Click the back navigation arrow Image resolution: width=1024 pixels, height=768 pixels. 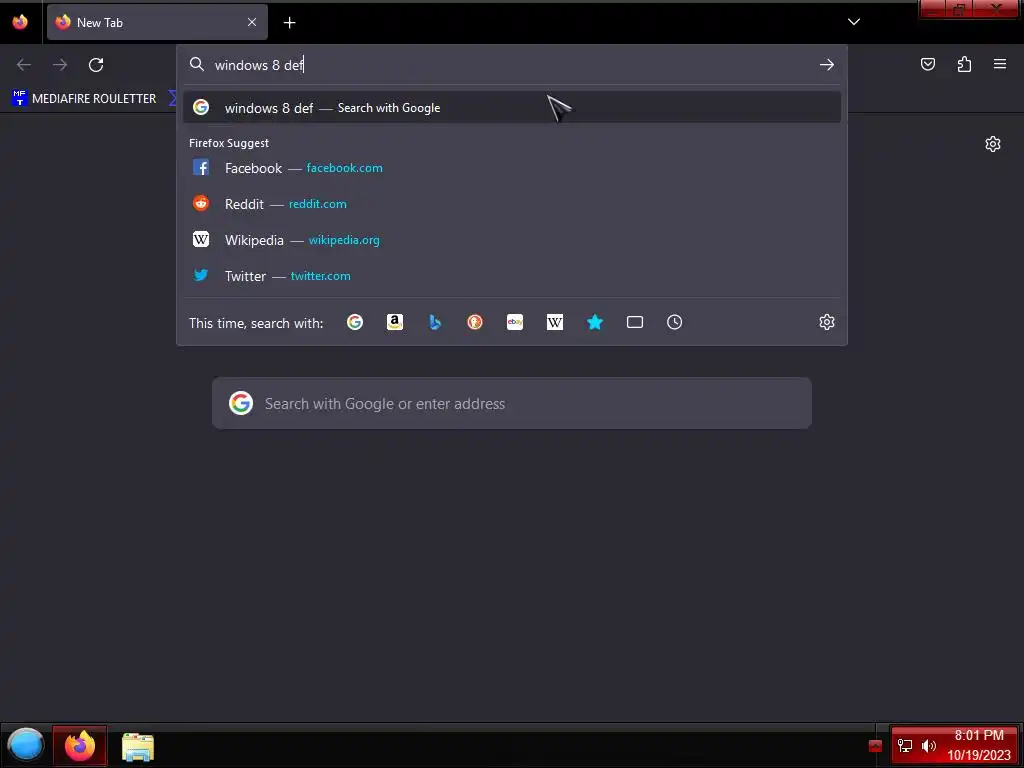[24, 65]
